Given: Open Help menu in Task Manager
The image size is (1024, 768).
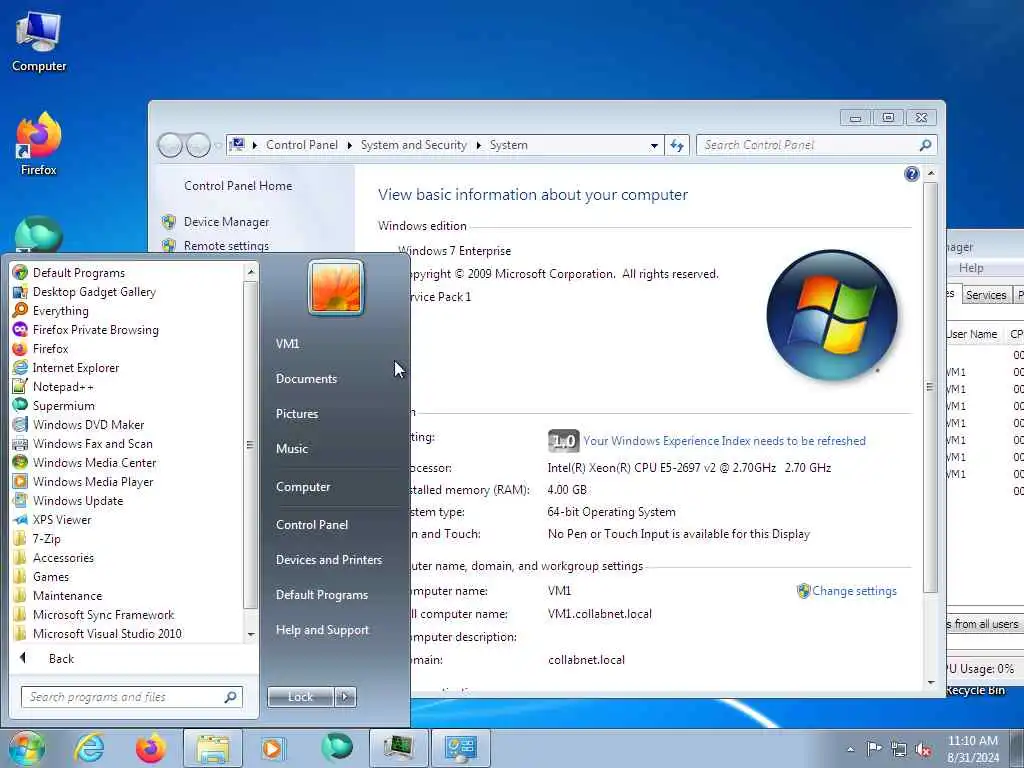Looking at the screenshot, I should [x=970, y=268].
